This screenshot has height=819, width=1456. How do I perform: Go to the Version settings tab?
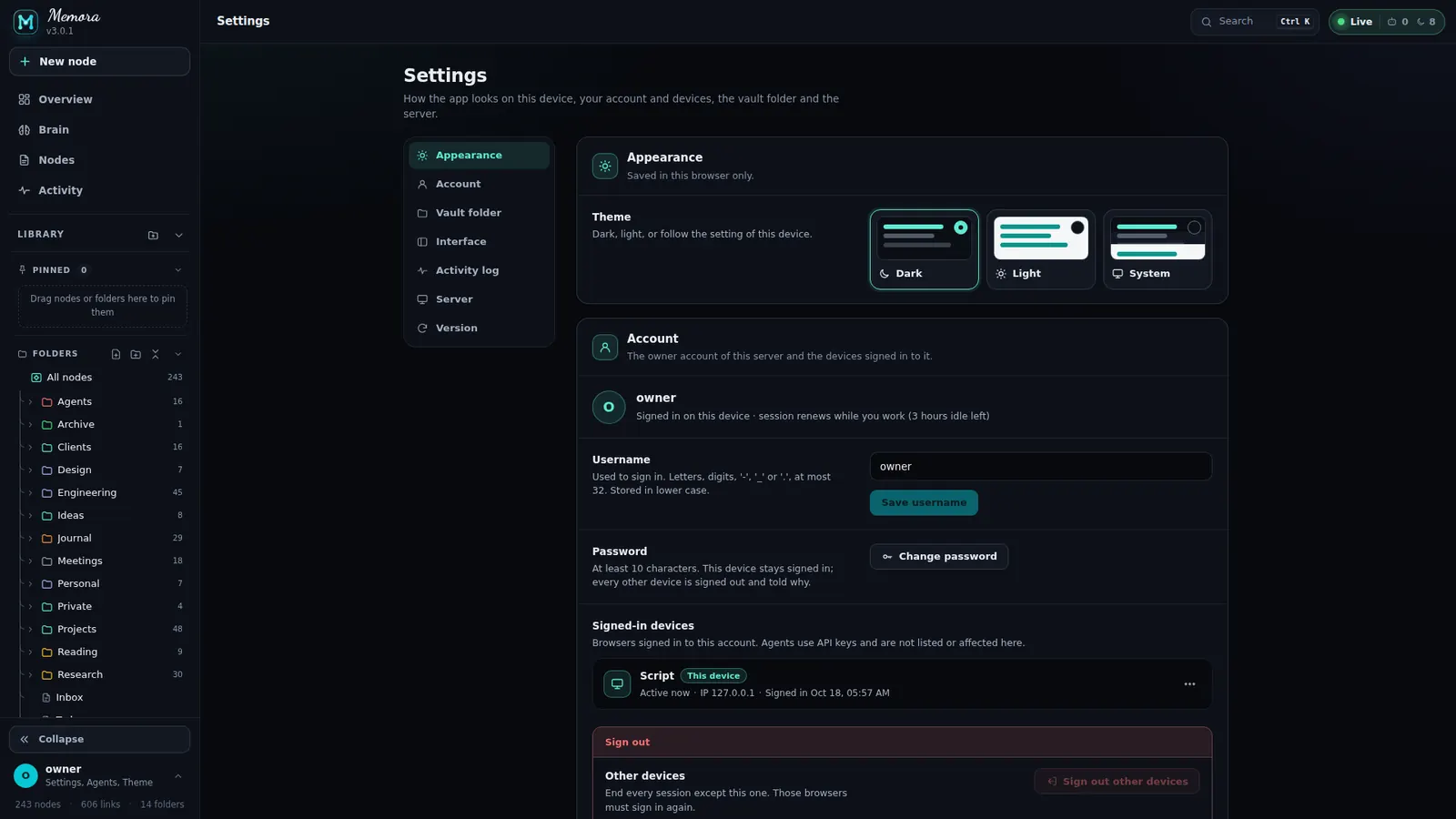coord(479,329)
